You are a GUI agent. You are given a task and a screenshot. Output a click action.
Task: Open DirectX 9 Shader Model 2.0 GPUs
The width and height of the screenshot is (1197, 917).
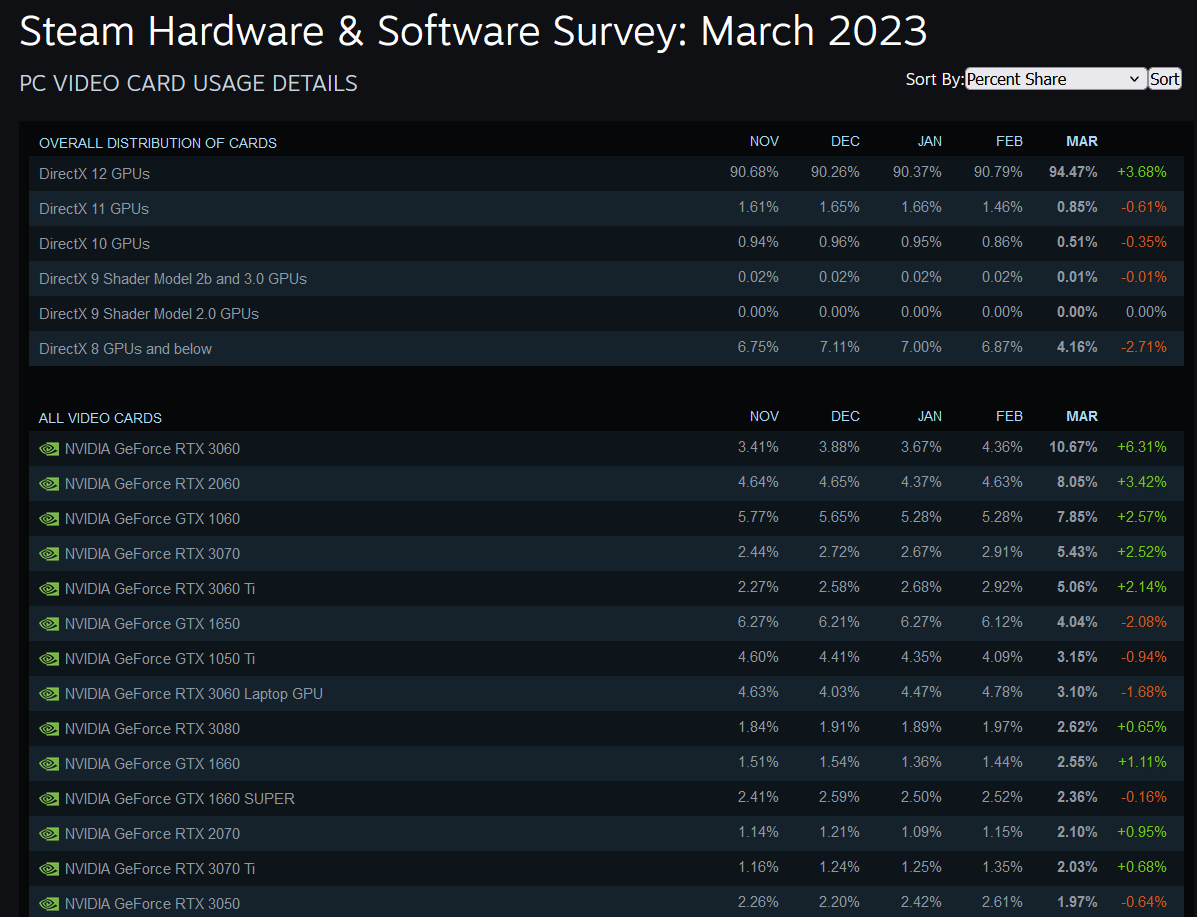[606, 314]
